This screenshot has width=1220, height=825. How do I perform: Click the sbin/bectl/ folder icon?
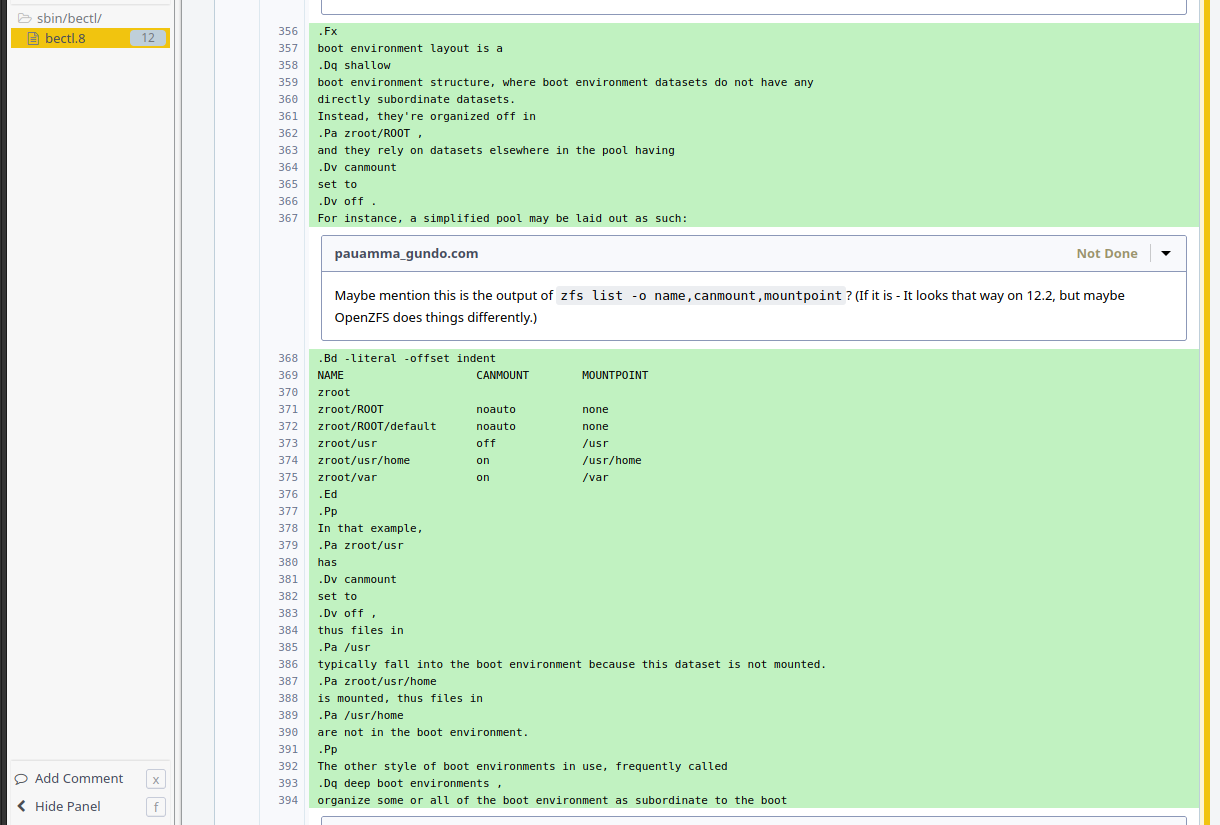(25, 18)
